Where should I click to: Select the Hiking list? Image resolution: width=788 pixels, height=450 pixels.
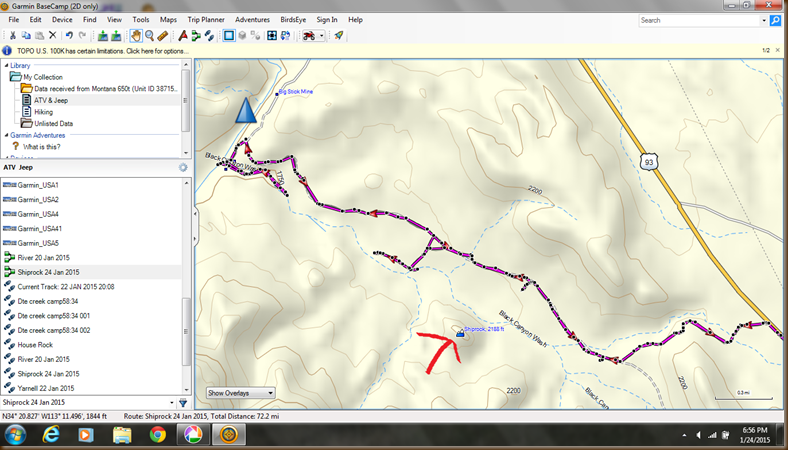pos(43,112)
